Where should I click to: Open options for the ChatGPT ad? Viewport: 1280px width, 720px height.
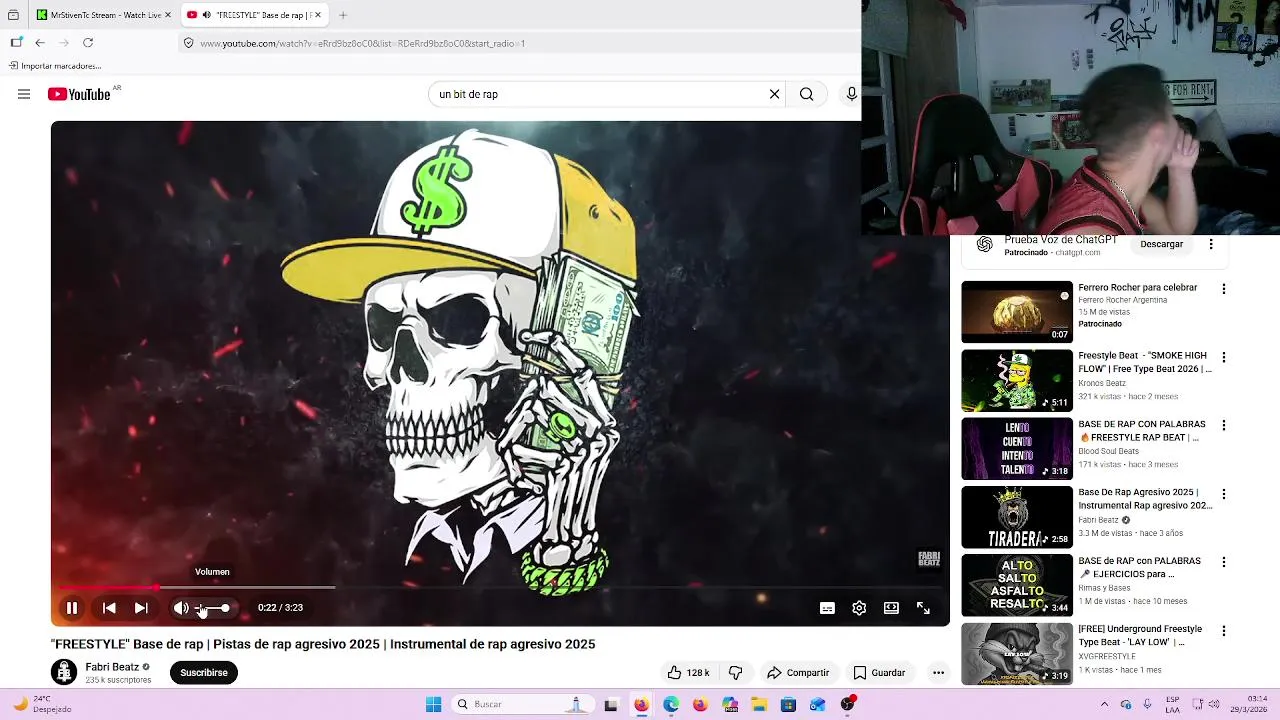tap(1211, 244)
